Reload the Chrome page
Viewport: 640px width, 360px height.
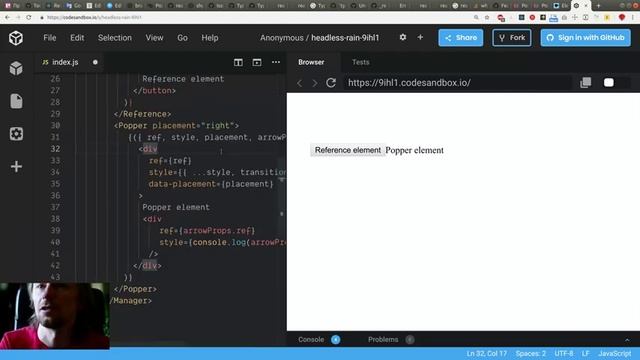click(x=29, y=18)
